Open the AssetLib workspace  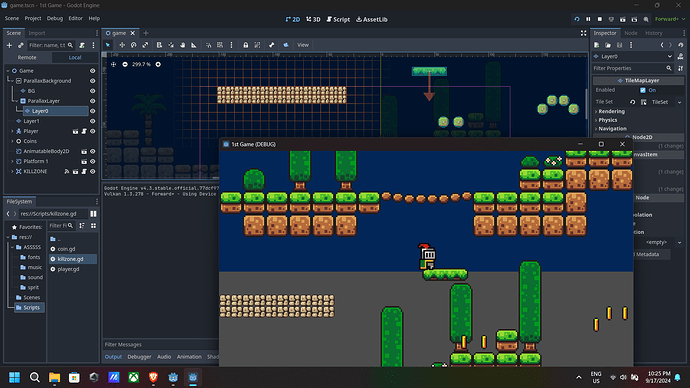pos(372,19)
